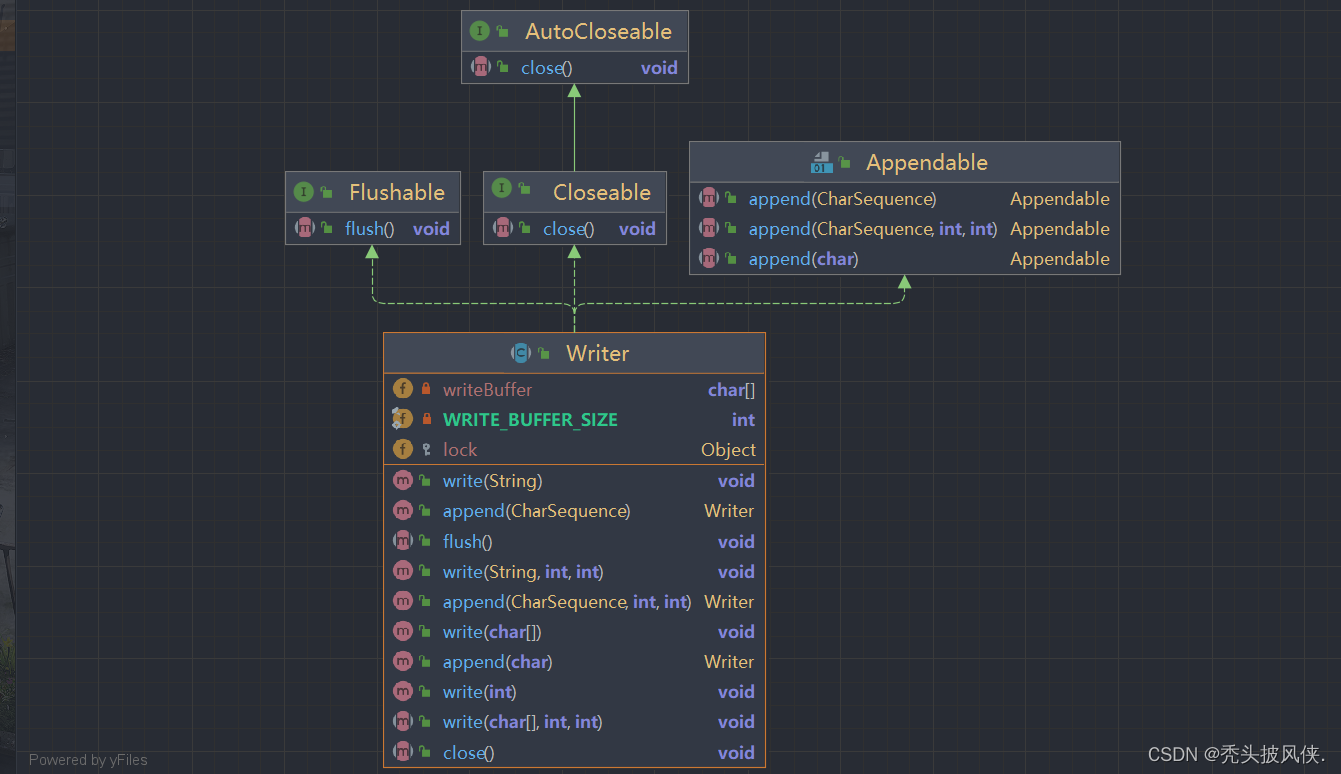Image resolution: width=1341 pixels, height=774 pixels.
Task: Select write(char[], int, int) method
Action: pyautogui.click(x=574, y=722)
